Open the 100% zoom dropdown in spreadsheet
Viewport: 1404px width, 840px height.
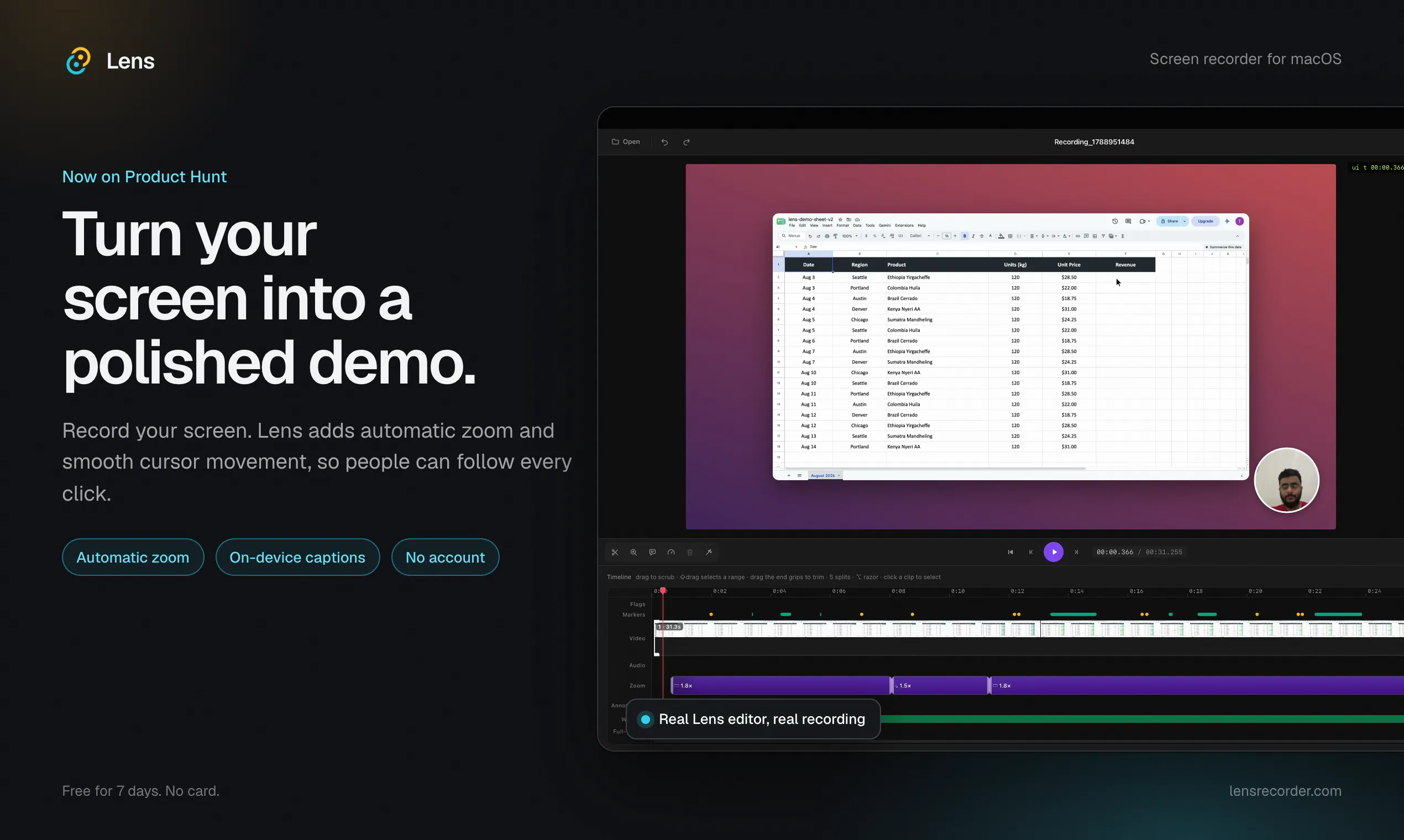click(850, 236)
